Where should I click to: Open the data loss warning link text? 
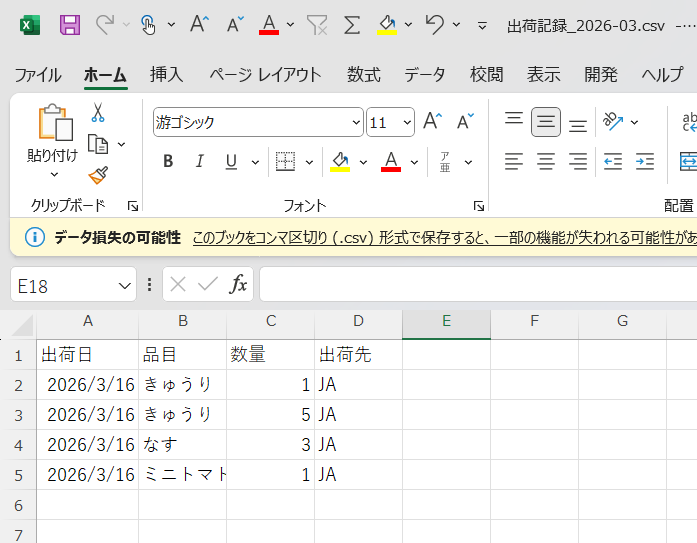click(445, 238)
